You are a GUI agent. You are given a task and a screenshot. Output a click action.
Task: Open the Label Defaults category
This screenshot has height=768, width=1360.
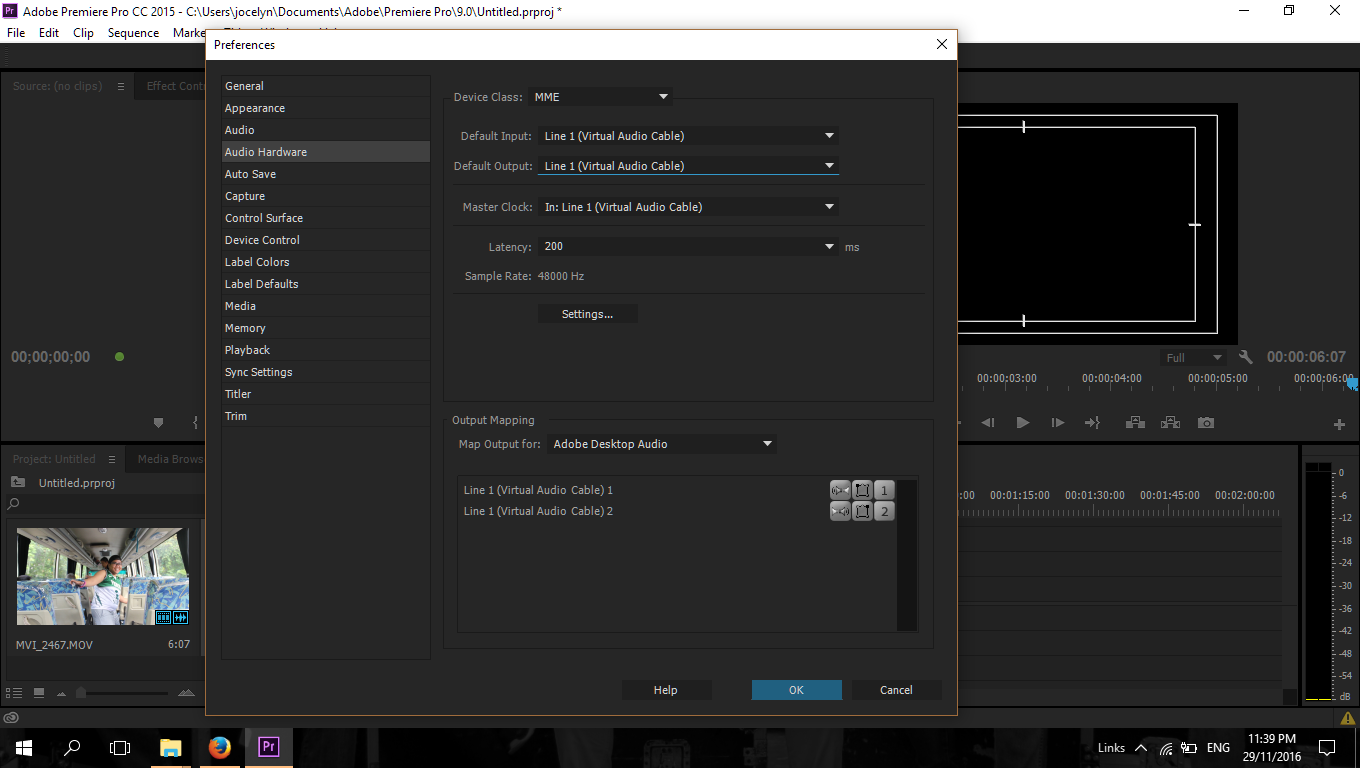click(326, 284)
